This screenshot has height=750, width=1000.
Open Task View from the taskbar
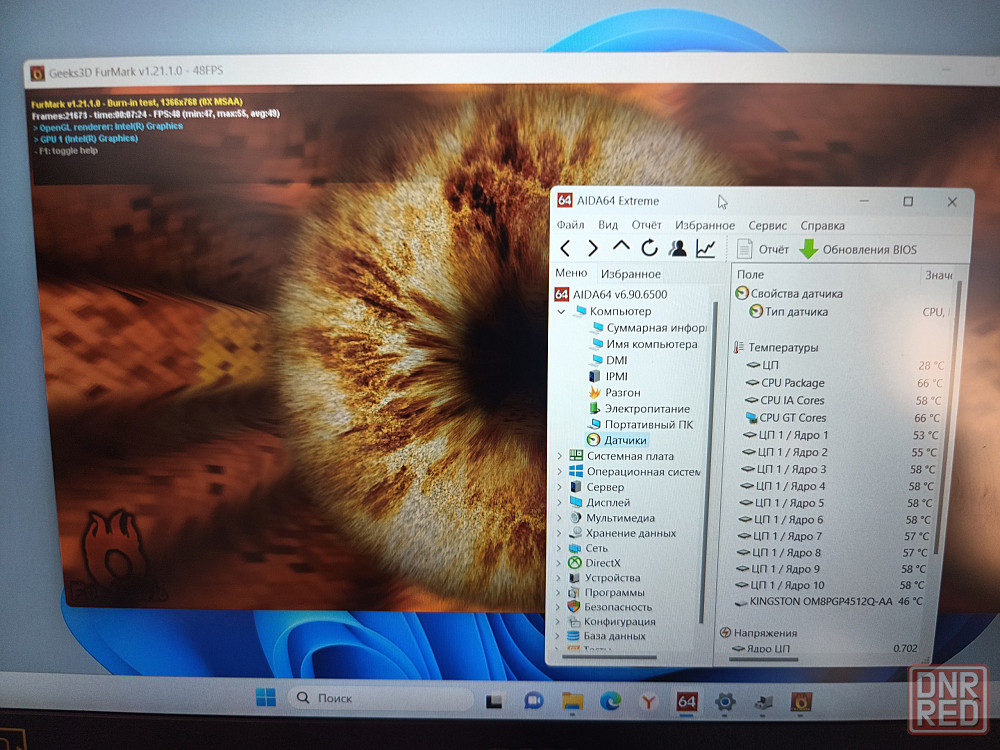494,701
